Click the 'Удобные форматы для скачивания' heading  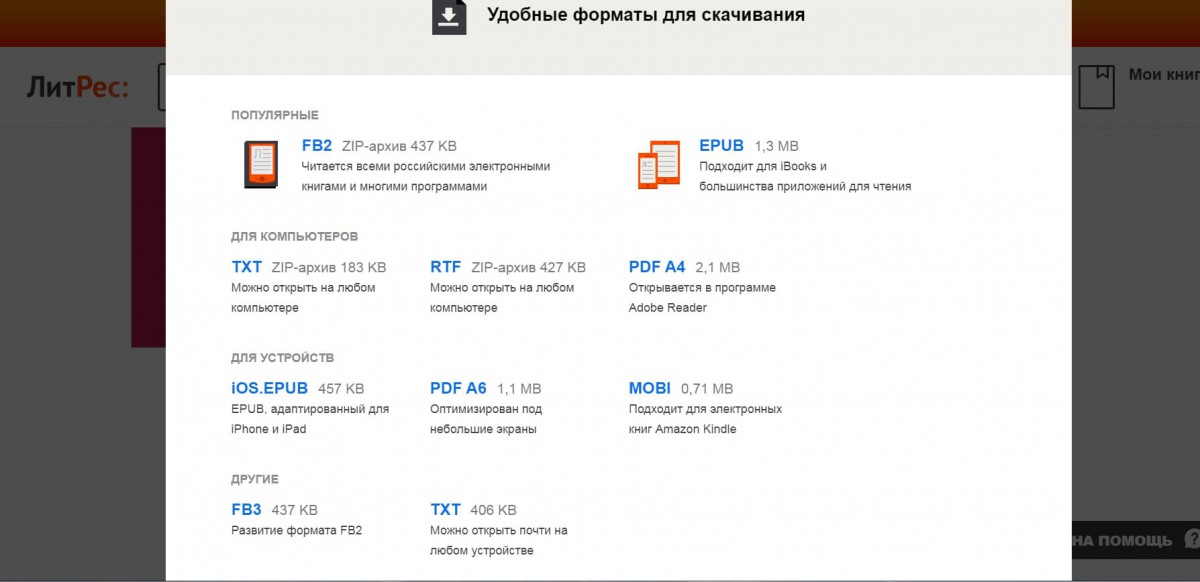[646, 15]
